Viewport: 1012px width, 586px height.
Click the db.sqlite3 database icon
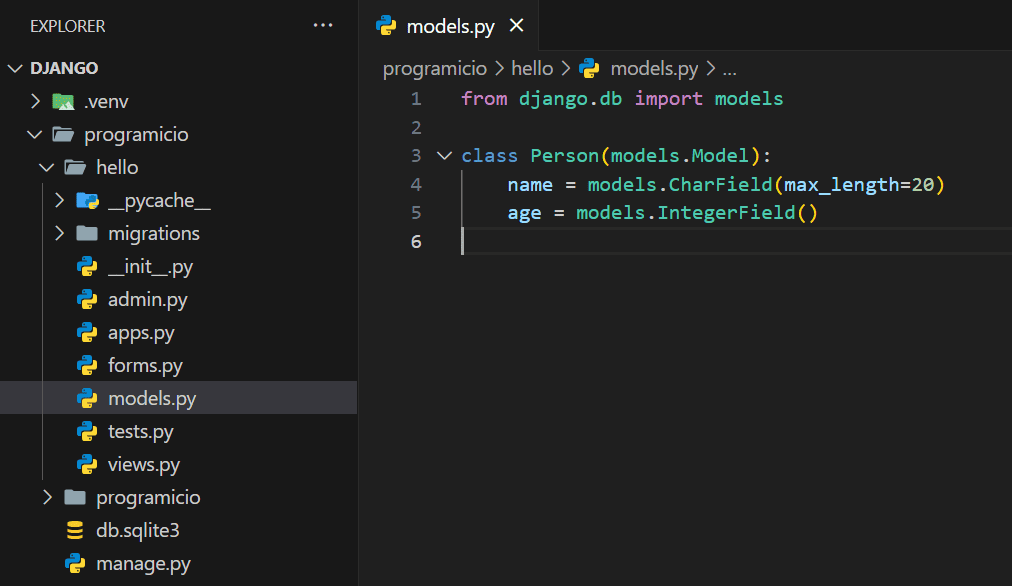pyautogui.click(x=75, y=530)
